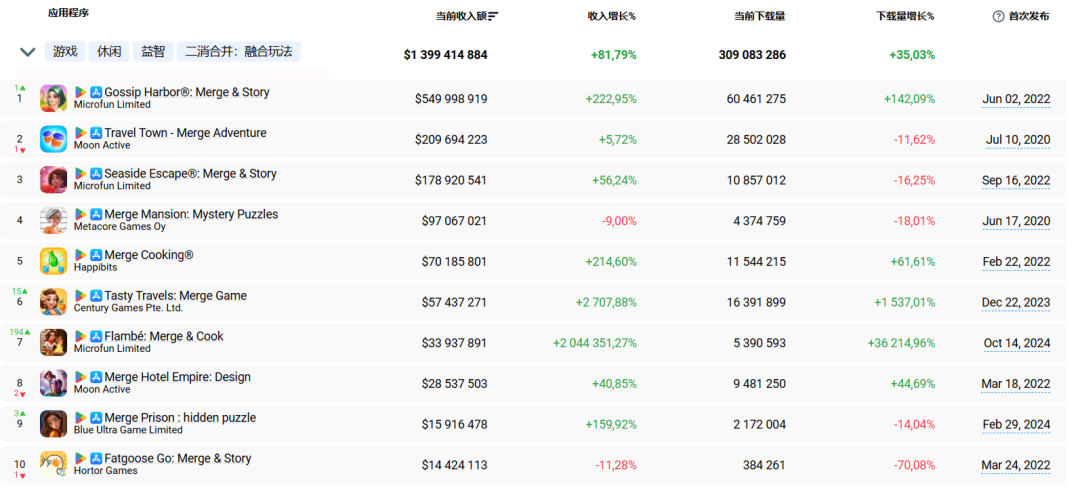Click App Store icon beside Merge Mansion
The width and height of the screenshot is (1080, 493).
(x=96, y=215)
